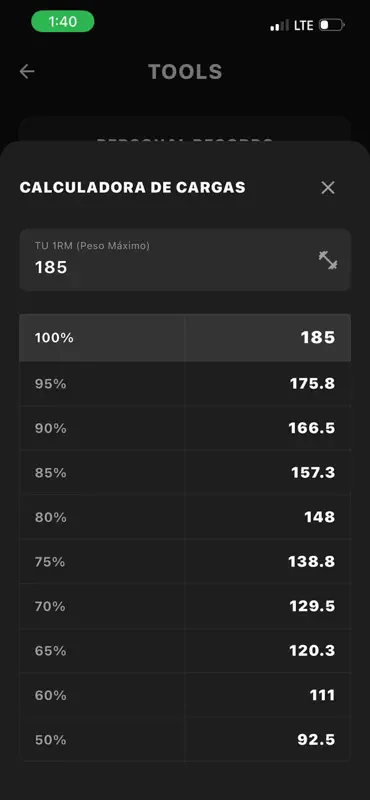This screenshot has width=370, height=800.
Task: Tap the dumbbell icon in 1RM field
Action: point(328,260)
